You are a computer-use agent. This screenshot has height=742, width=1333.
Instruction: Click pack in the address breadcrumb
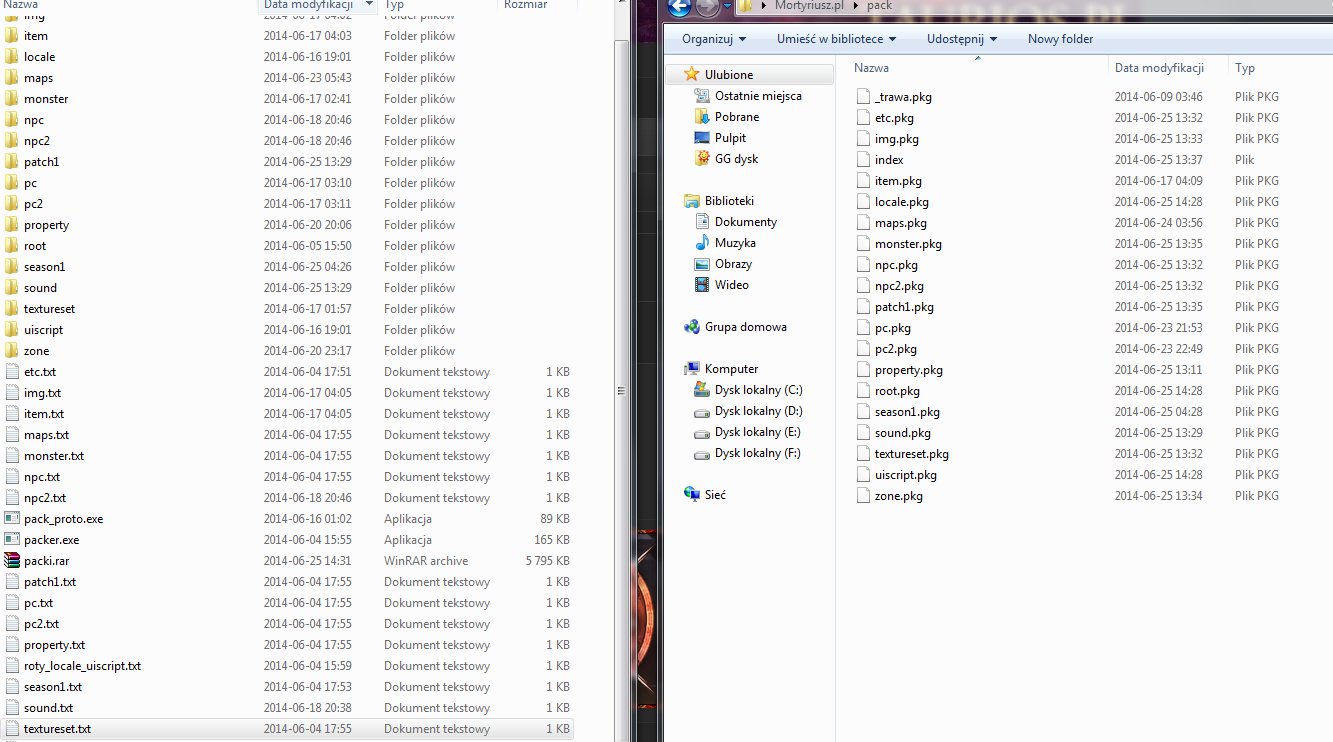click(879, 6)
